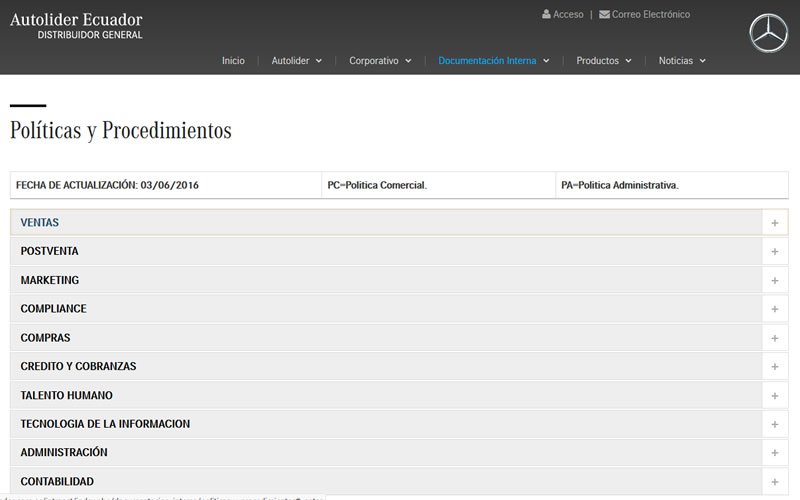Expand TECNOLOGIA DE LA INFORMACION section
Screen dimensions: 800x500
point(105,424)
